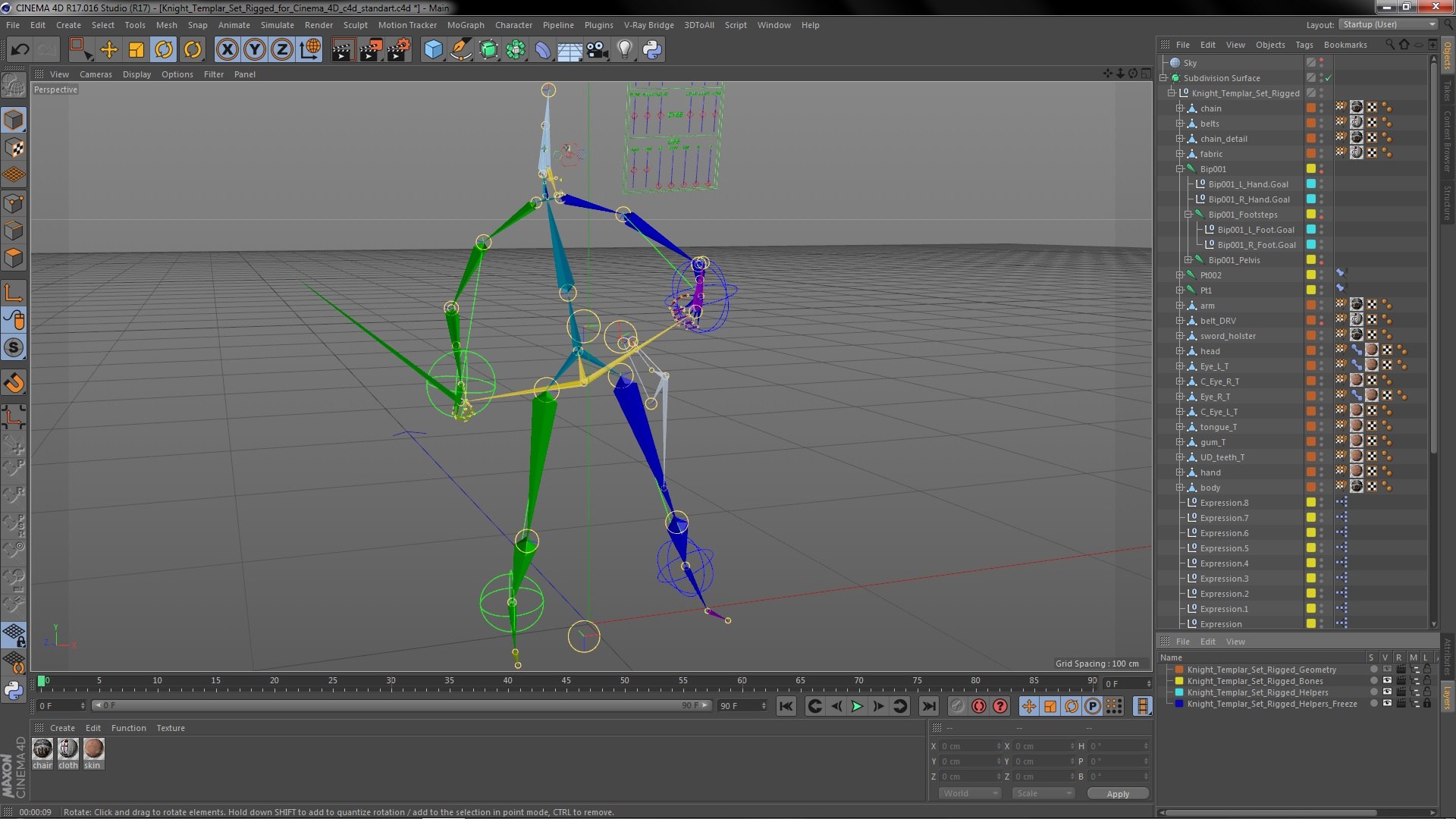Toggle solo dot for Rigged_Helpers layer
The height and width of the screenshot is (819, 1456).
[1373, 692]
